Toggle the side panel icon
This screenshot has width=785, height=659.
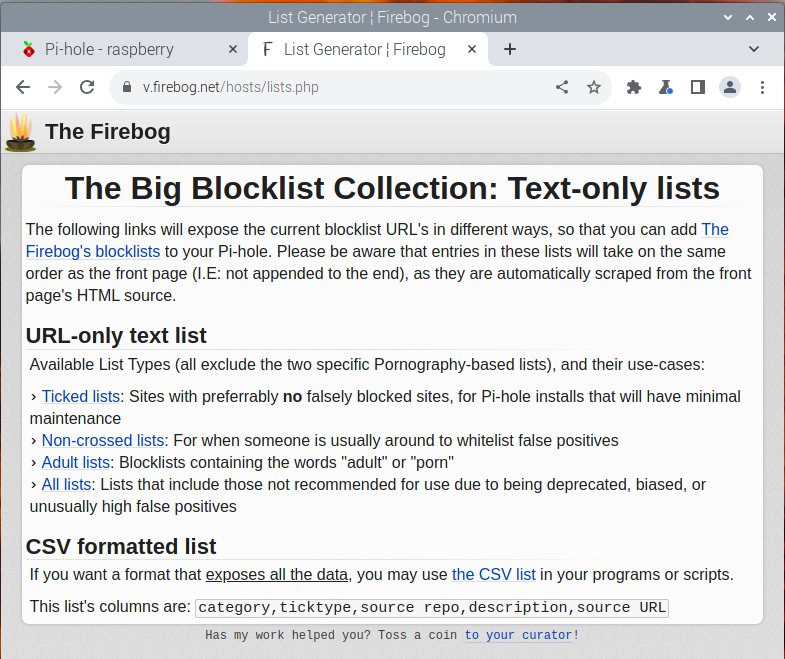698,87
